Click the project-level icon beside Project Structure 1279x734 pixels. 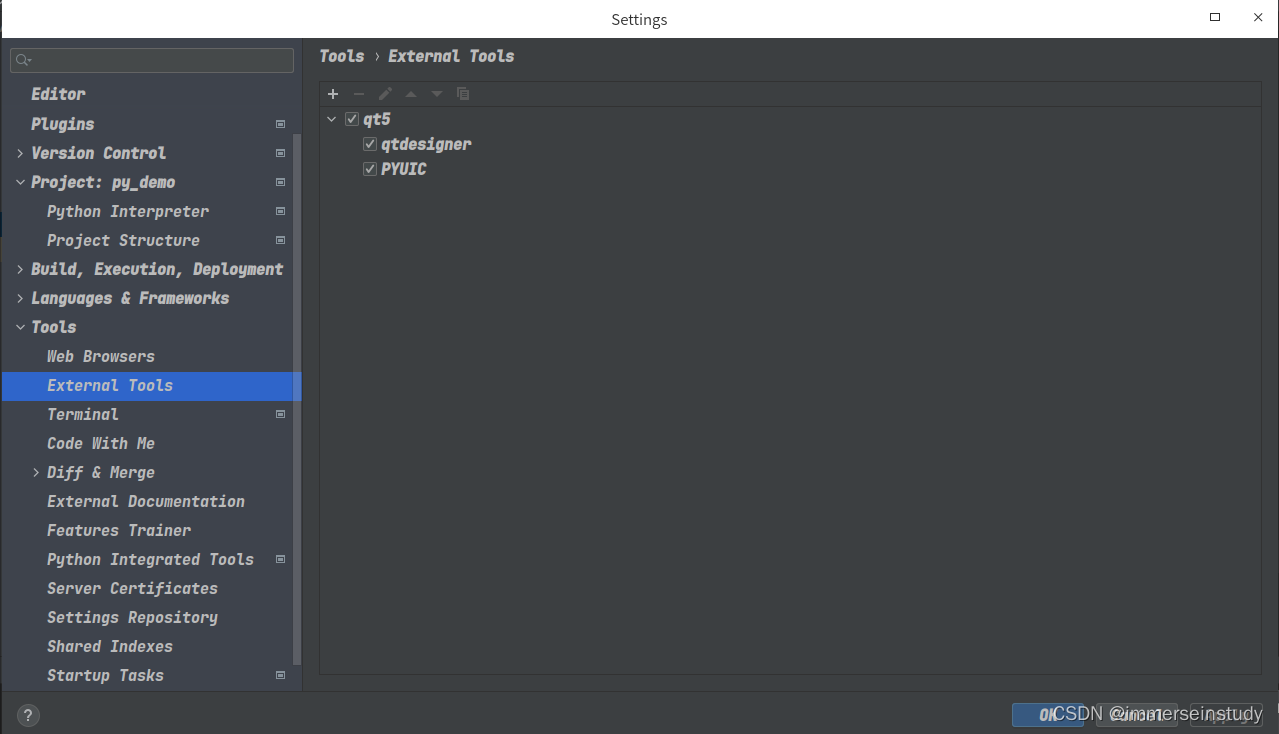pos(280,240)
